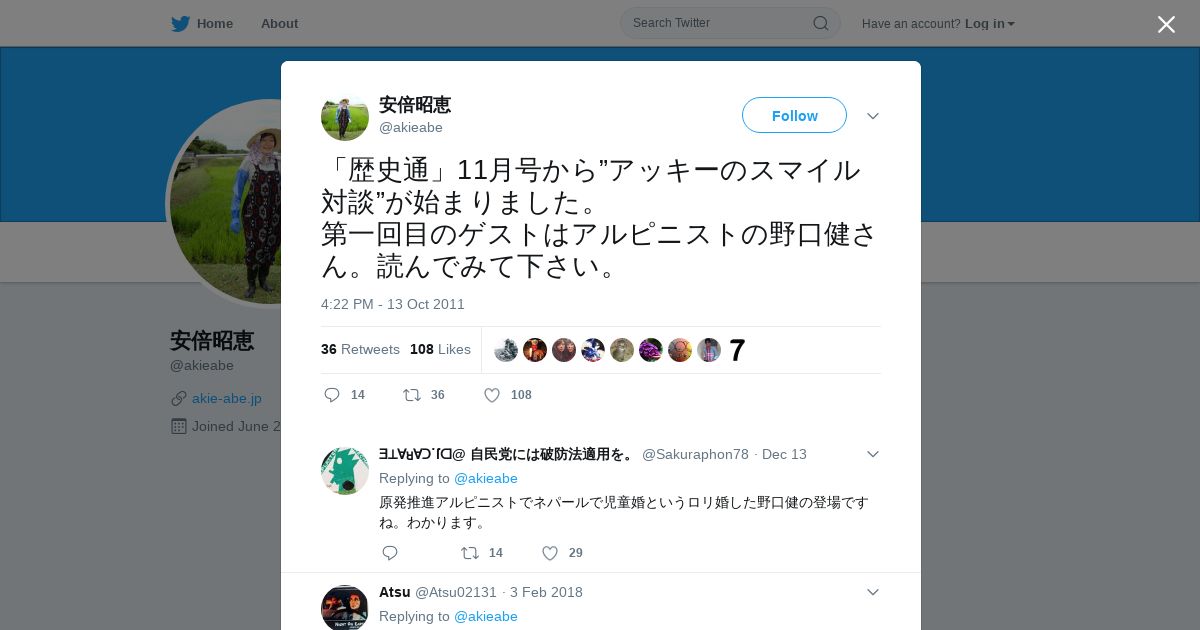Click the search magnifier icon

820,23
